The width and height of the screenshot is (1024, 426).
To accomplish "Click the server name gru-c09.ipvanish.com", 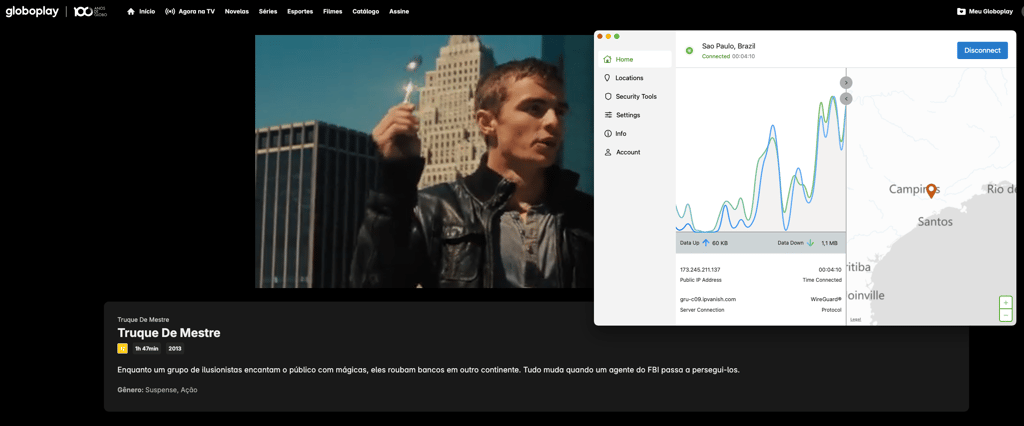I will [708, 299].
